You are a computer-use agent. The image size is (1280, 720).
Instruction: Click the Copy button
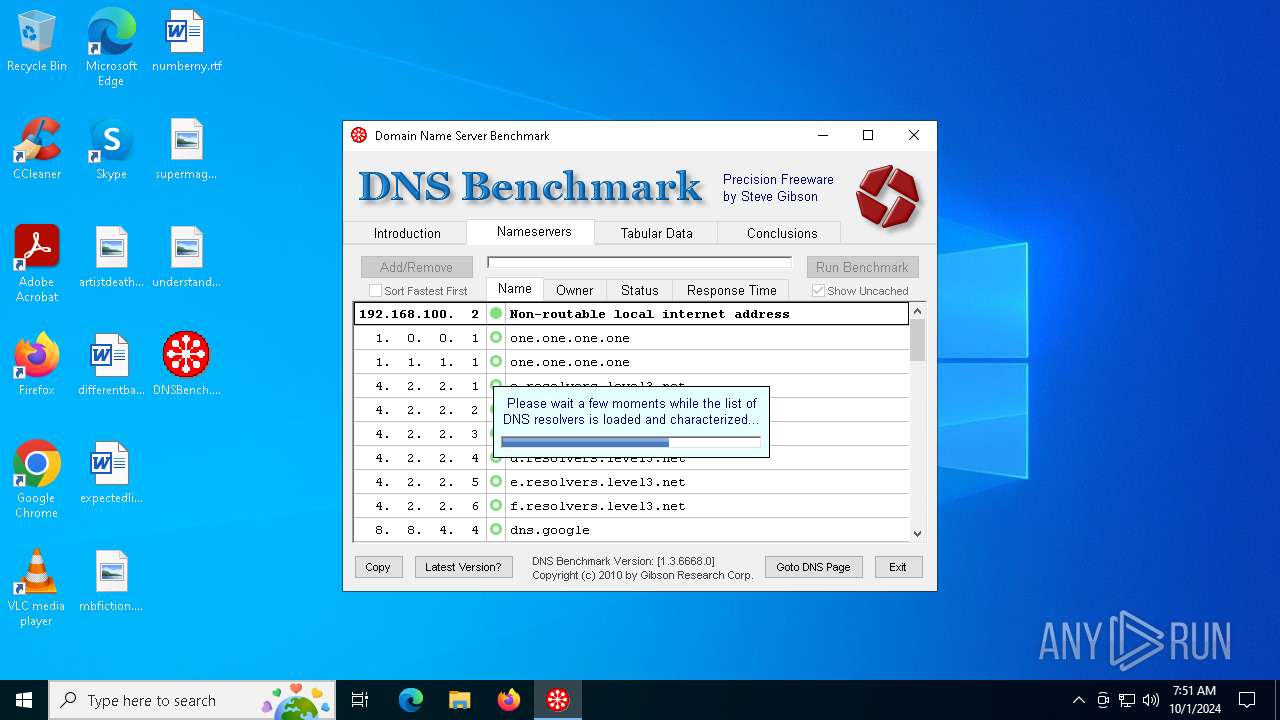pos(378,567)
